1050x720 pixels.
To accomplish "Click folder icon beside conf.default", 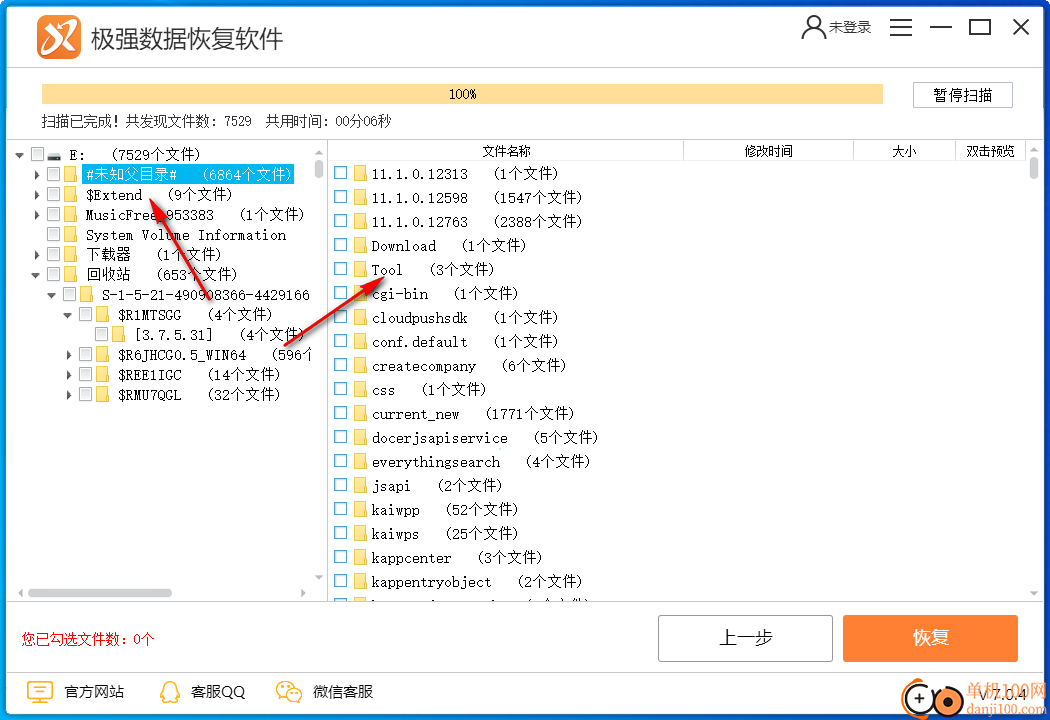I will click(x=360, y=342).
